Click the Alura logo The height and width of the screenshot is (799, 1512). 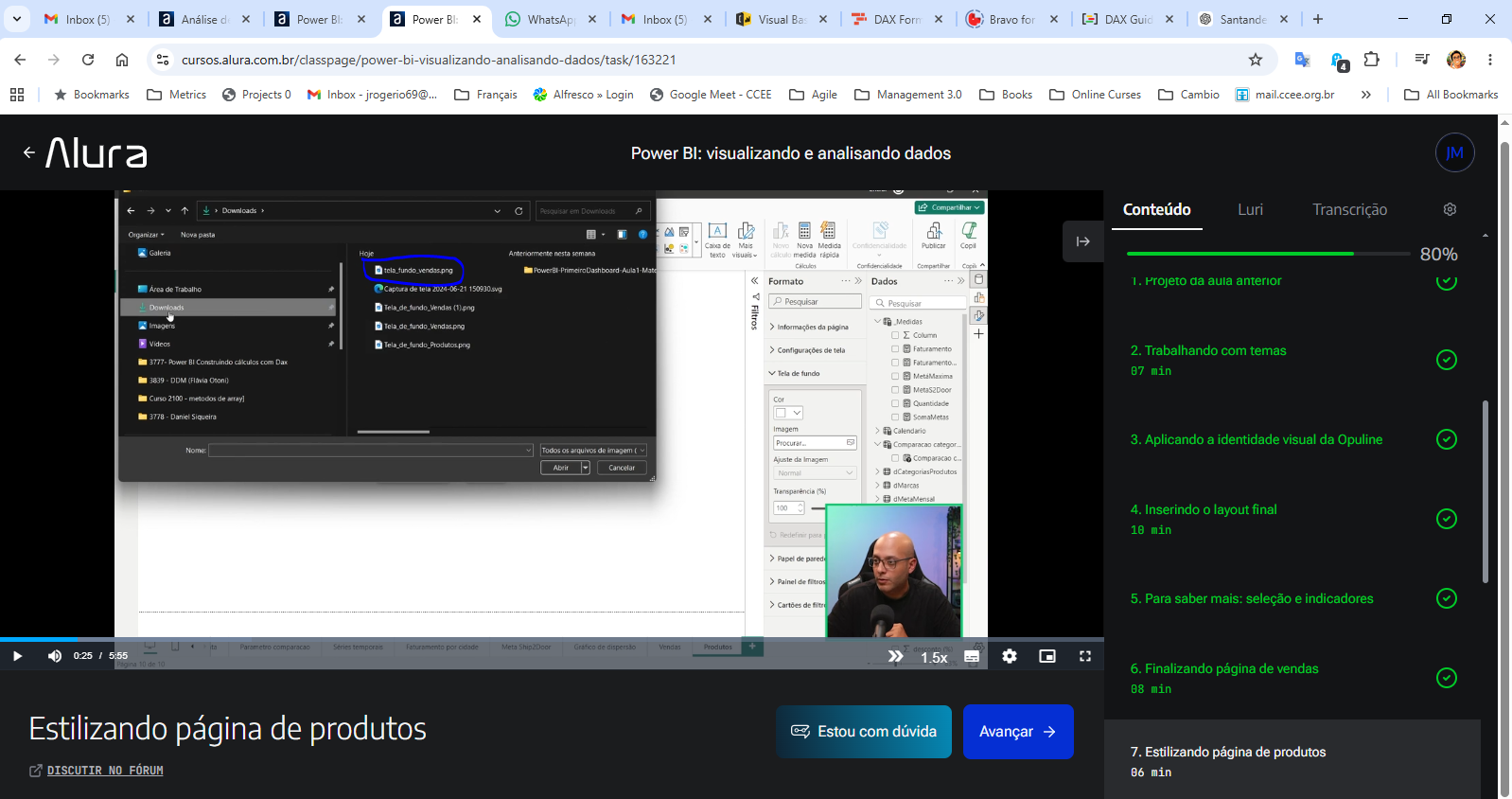tap(97, 153)
